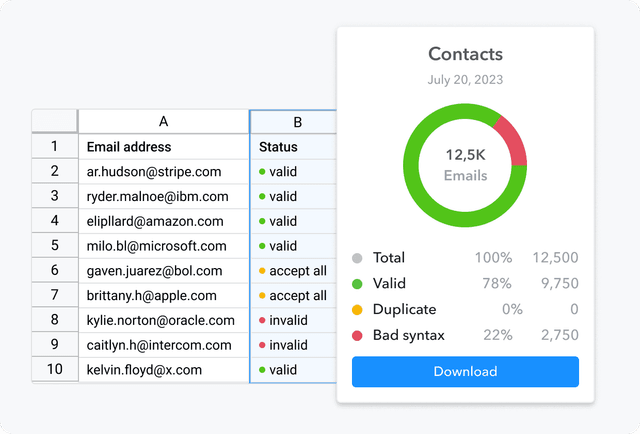Select row header 8
The height and width of the screenshot is (434, 640).
coord(55,320)
